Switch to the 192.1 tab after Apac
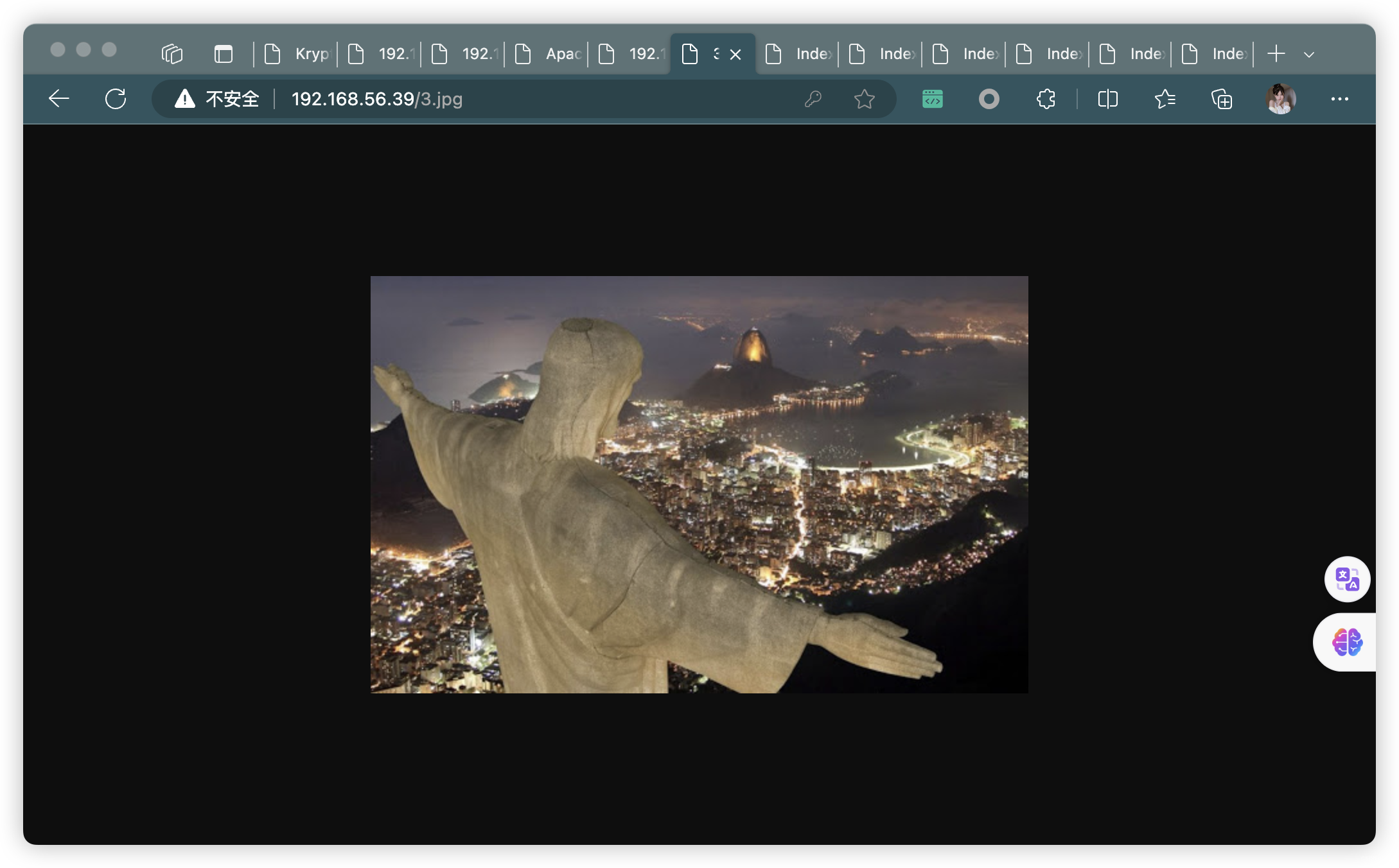 (x=631, y=54)
